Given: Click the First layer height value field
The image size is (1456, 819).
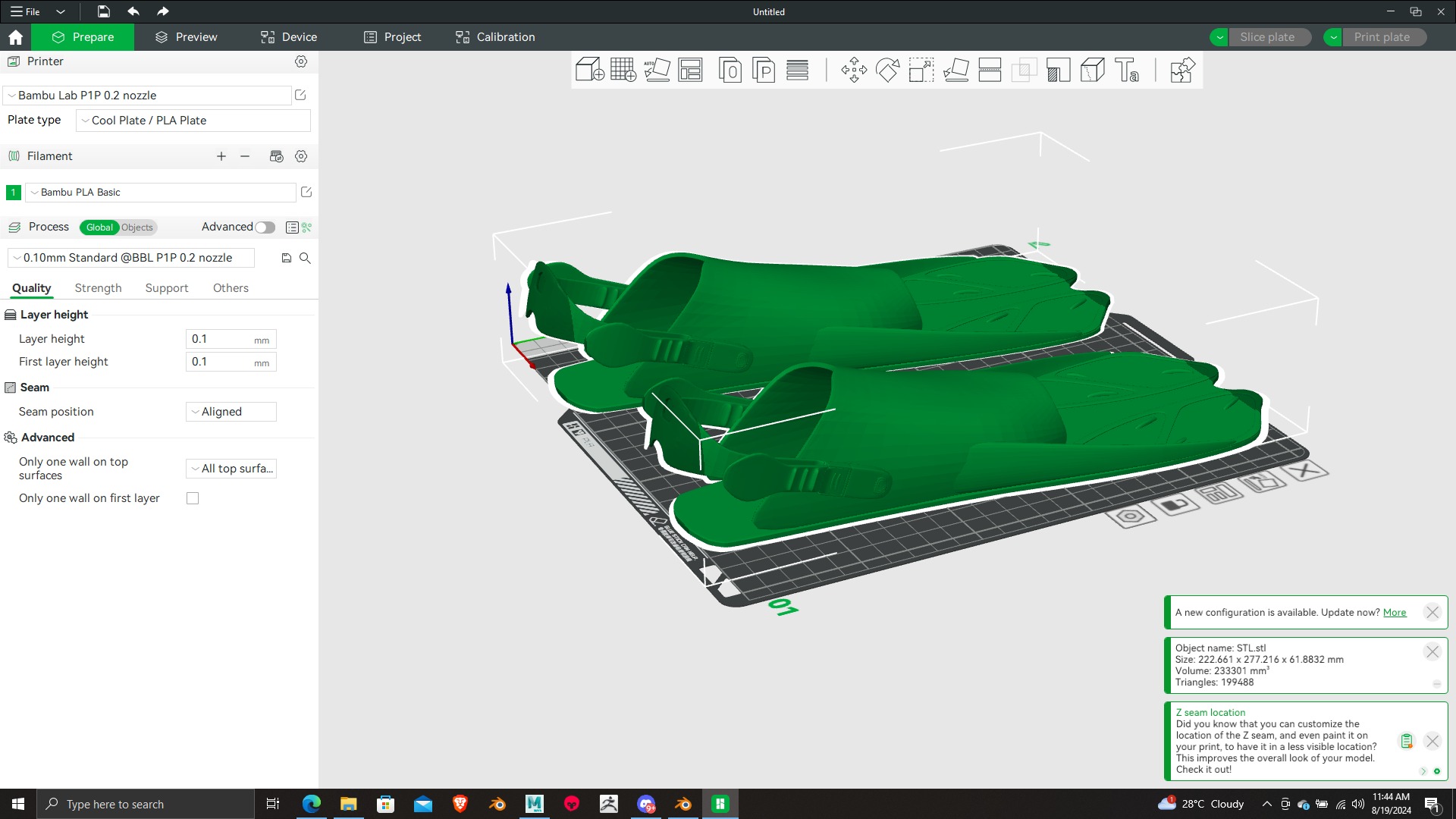Looking at the screenshot, I should tap(231, 362).
